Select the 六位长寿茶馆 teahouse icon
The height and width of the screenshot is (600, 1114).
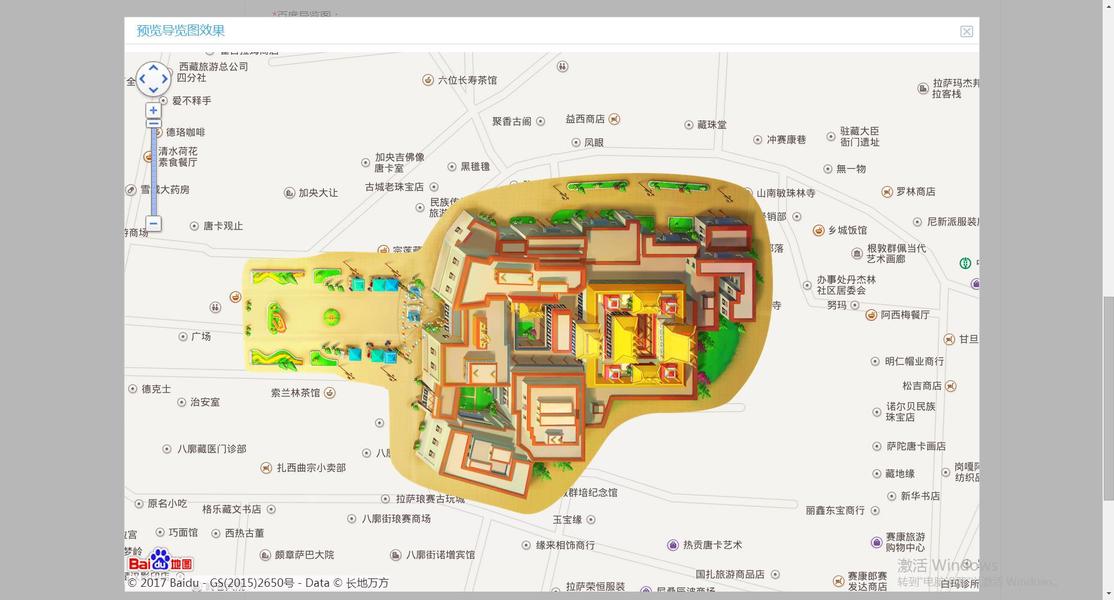[428, 80]
